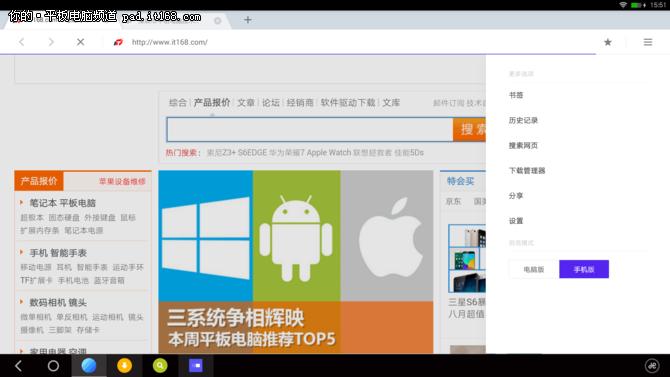Bookmark this page with the star icon

click(x=608, y=42)
